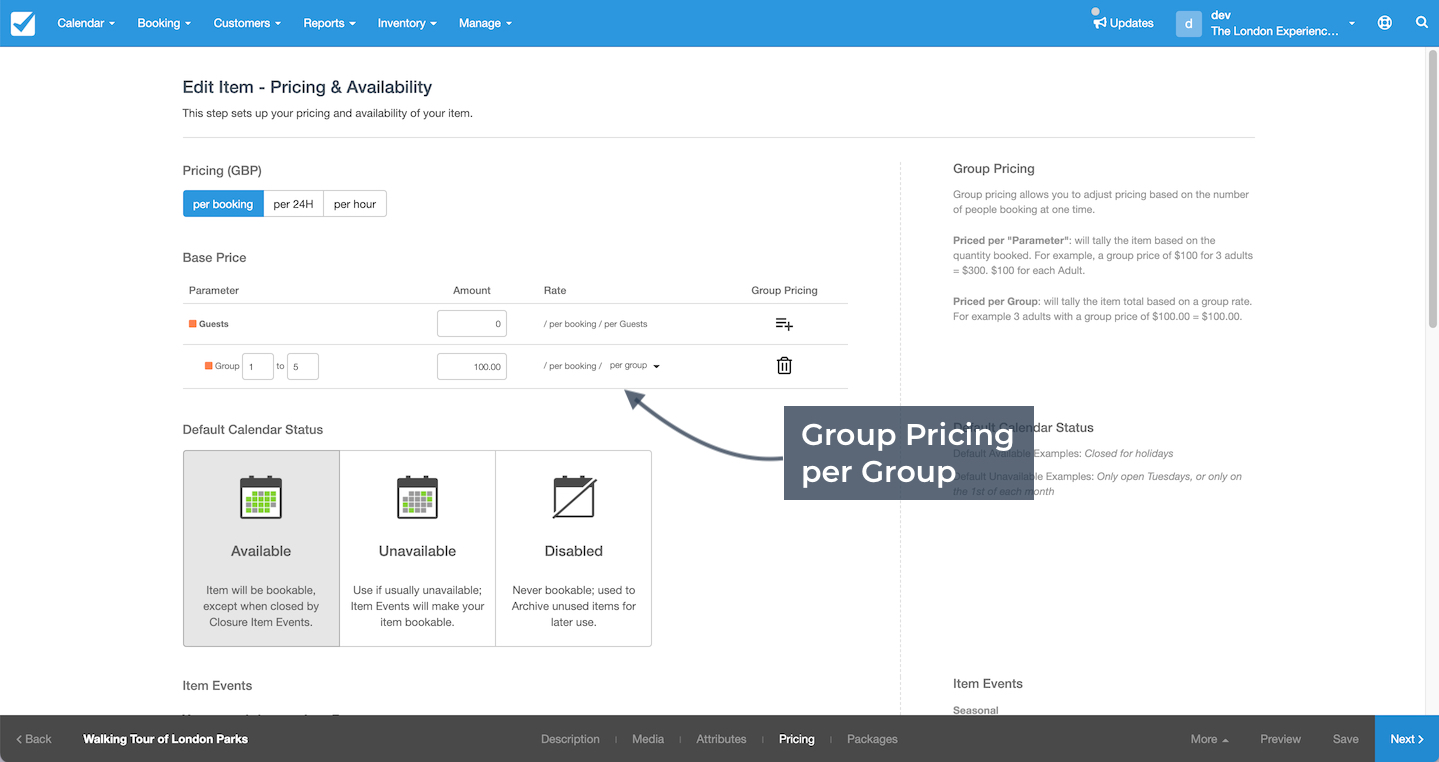Viewport: 1439px width, 762px height.
Task: Click the dev user avatar
Action: click(x=1188, y=23)
